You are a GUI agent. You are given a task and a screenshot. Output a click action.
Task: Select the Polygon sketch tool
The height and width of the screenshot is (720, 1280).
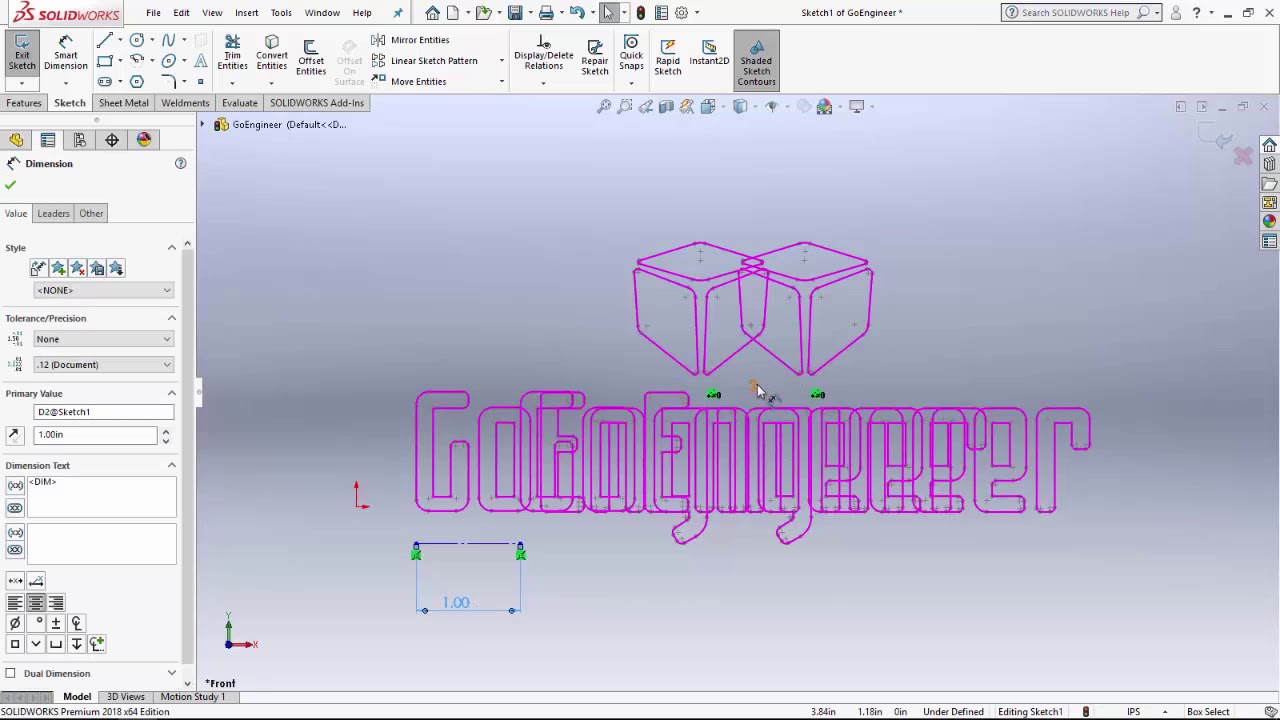[137, 82]
